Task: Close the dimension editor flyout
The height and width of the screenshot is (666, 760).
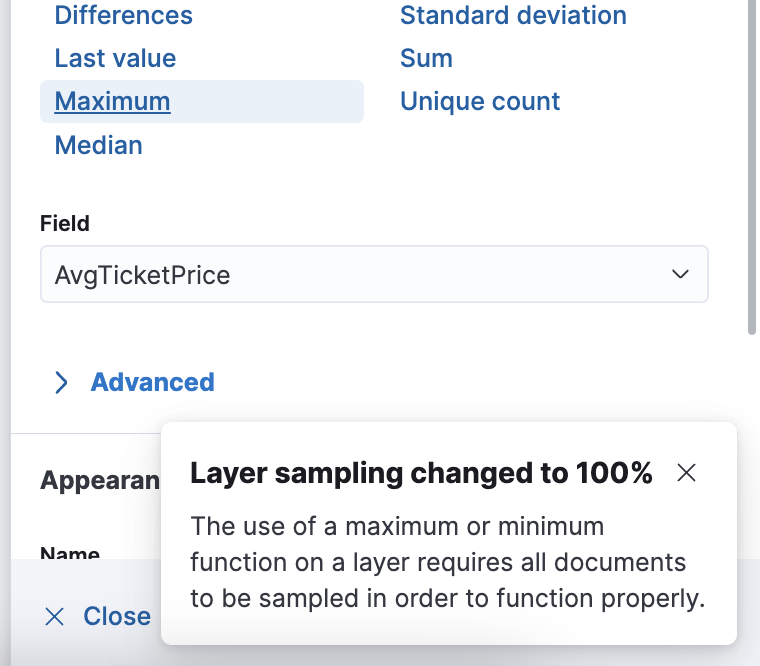Action: [98, 617]
